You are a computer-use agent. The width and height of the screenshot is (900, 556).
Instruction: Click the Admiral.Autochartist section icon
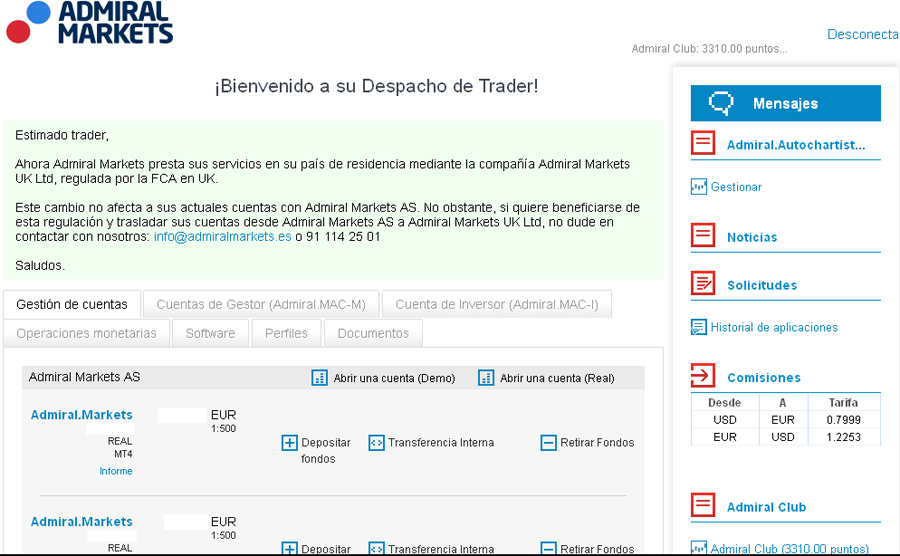coord(703,144)
